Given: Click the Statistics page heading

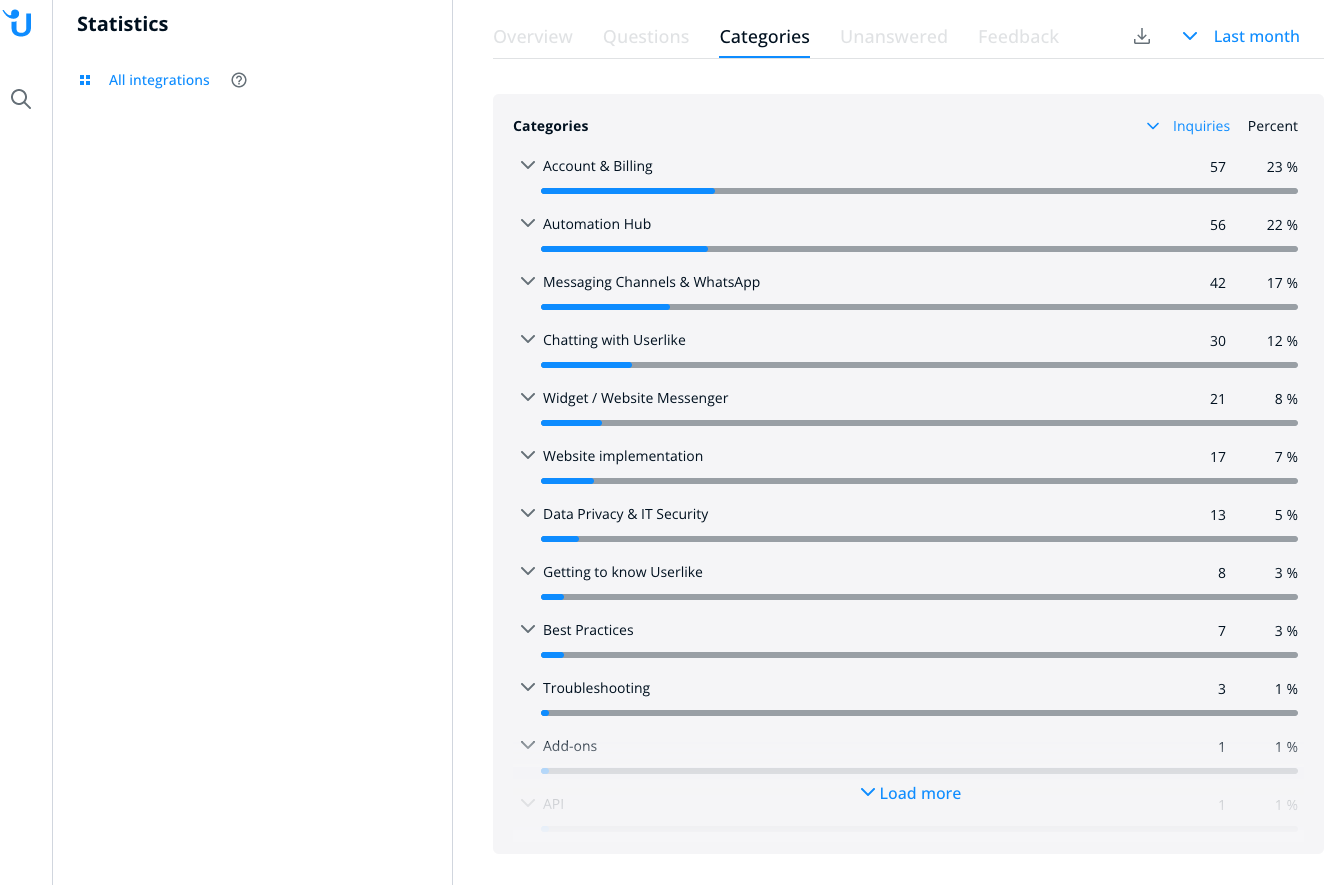Looking at the screenshot, I should [x=123, y=24].
